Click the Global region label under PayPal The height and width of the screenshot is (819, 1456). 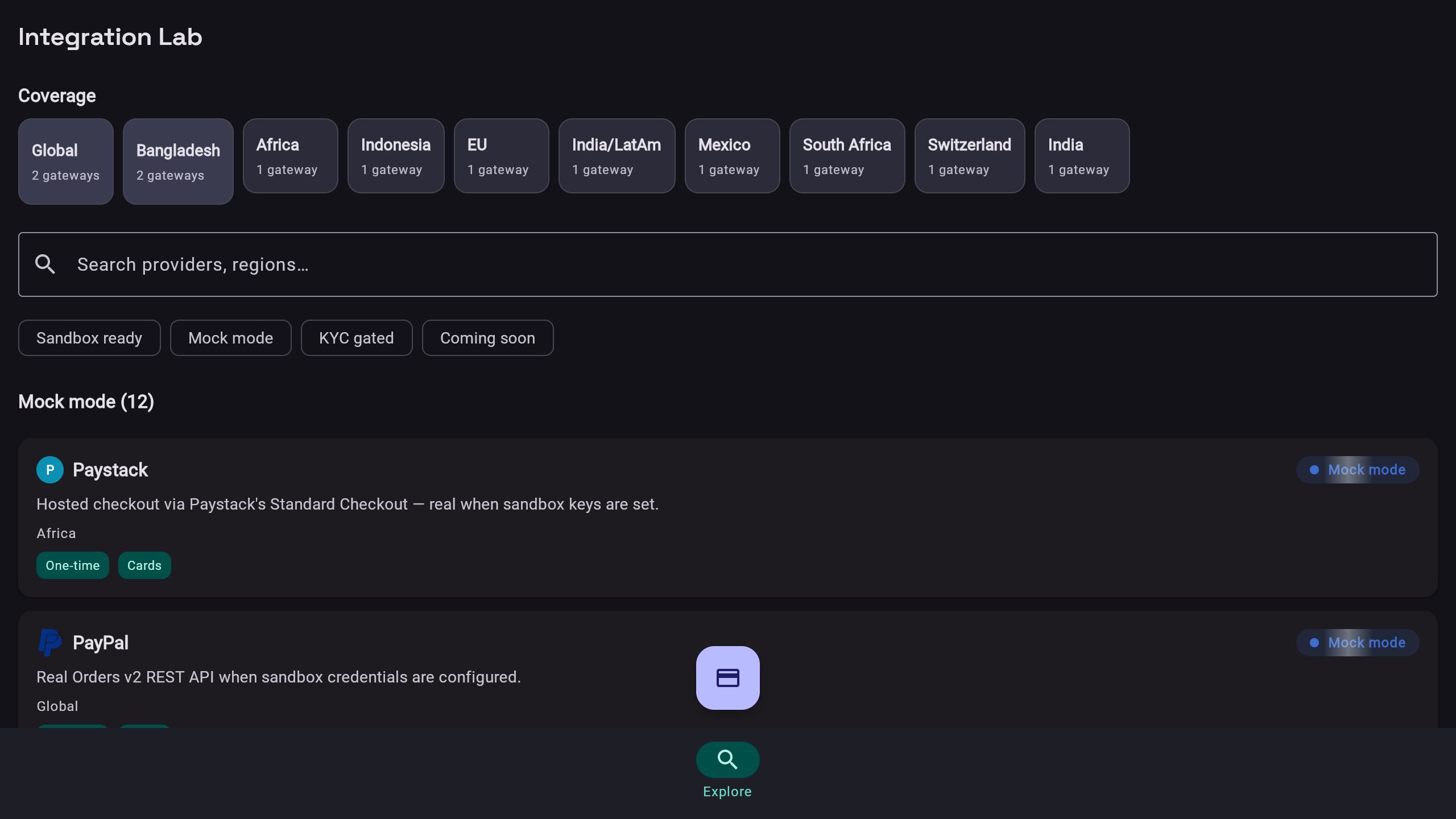pyautogui.click(x=57, y=706)
